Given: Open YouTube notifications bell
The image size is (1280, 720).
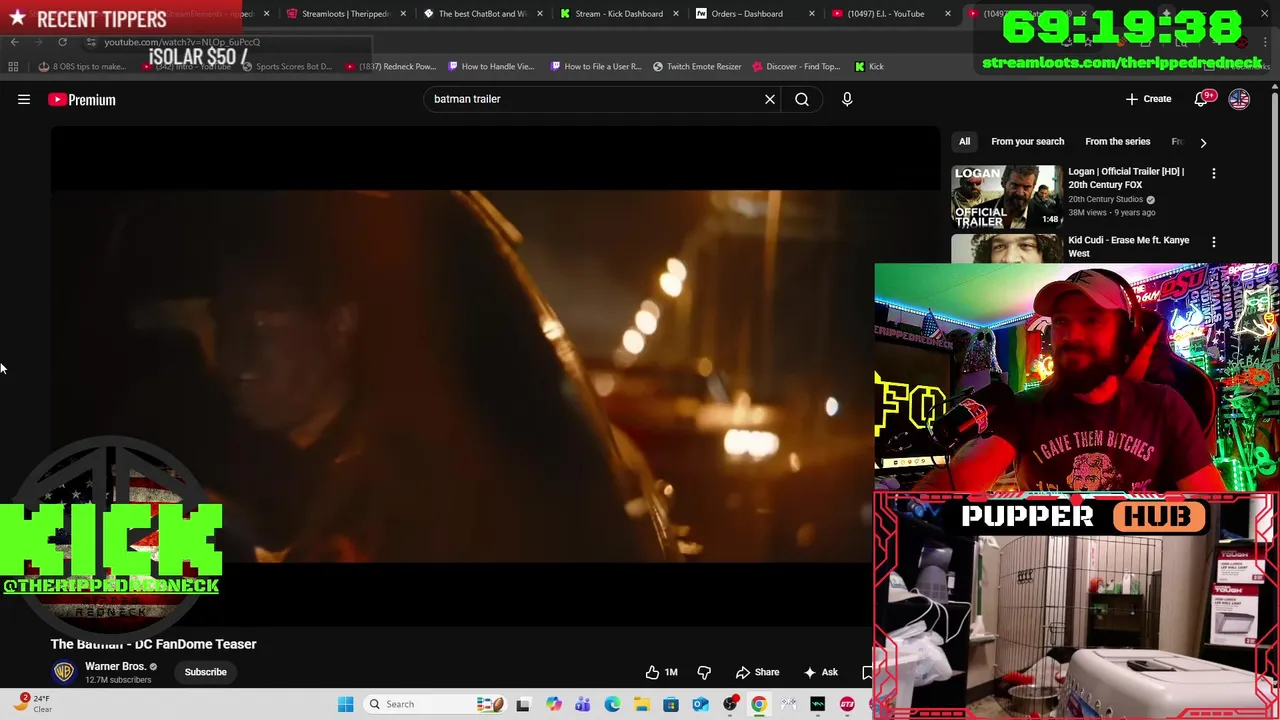Looking at the screenshot, I should click(x=1202, y=99).
